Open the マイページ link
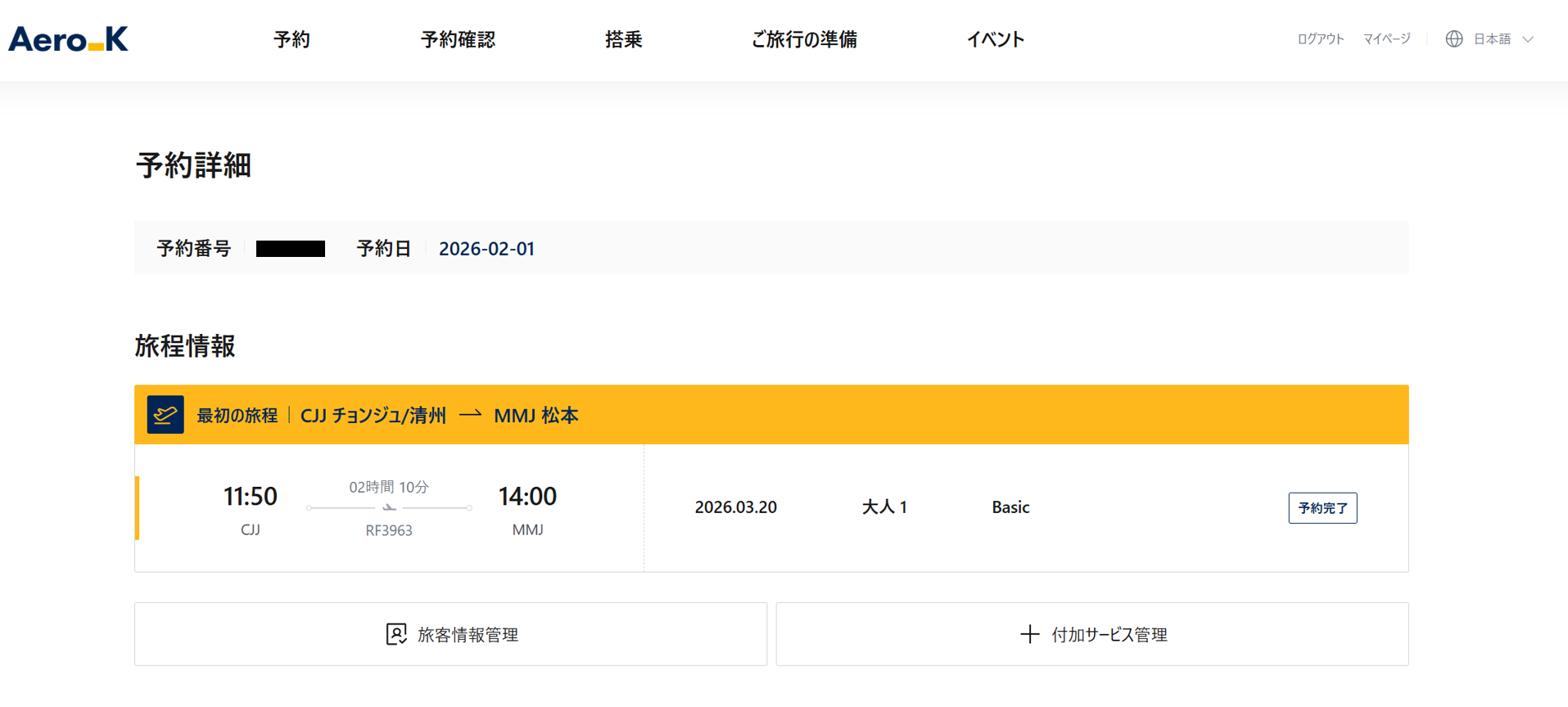Image resolution: width=1568 pixels, height=707 pixels. pyautogui.click(x=1386, y=39)
